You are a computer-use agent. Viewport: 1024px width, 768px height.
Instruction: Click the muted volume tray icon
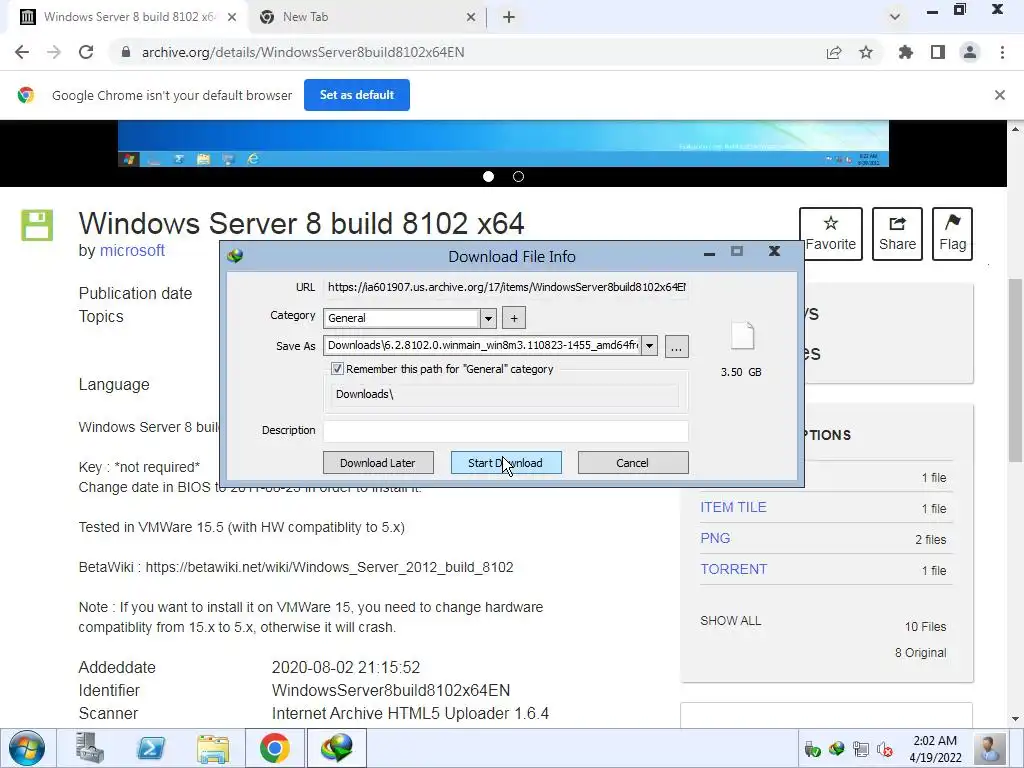pos(885,750)
